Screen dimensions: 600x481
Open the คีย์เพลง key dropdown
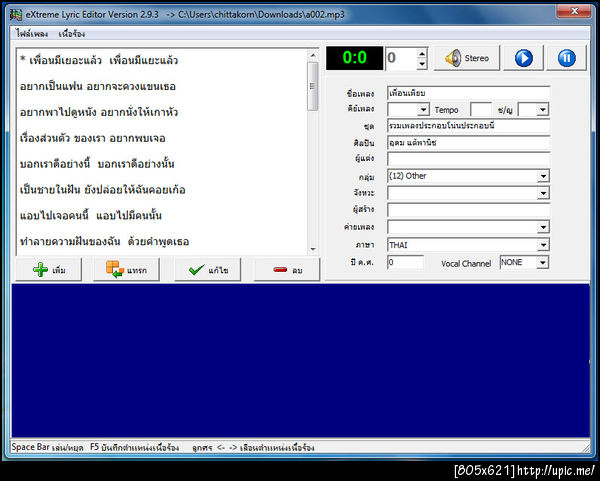pyautogui.click(x=423, y=110)
